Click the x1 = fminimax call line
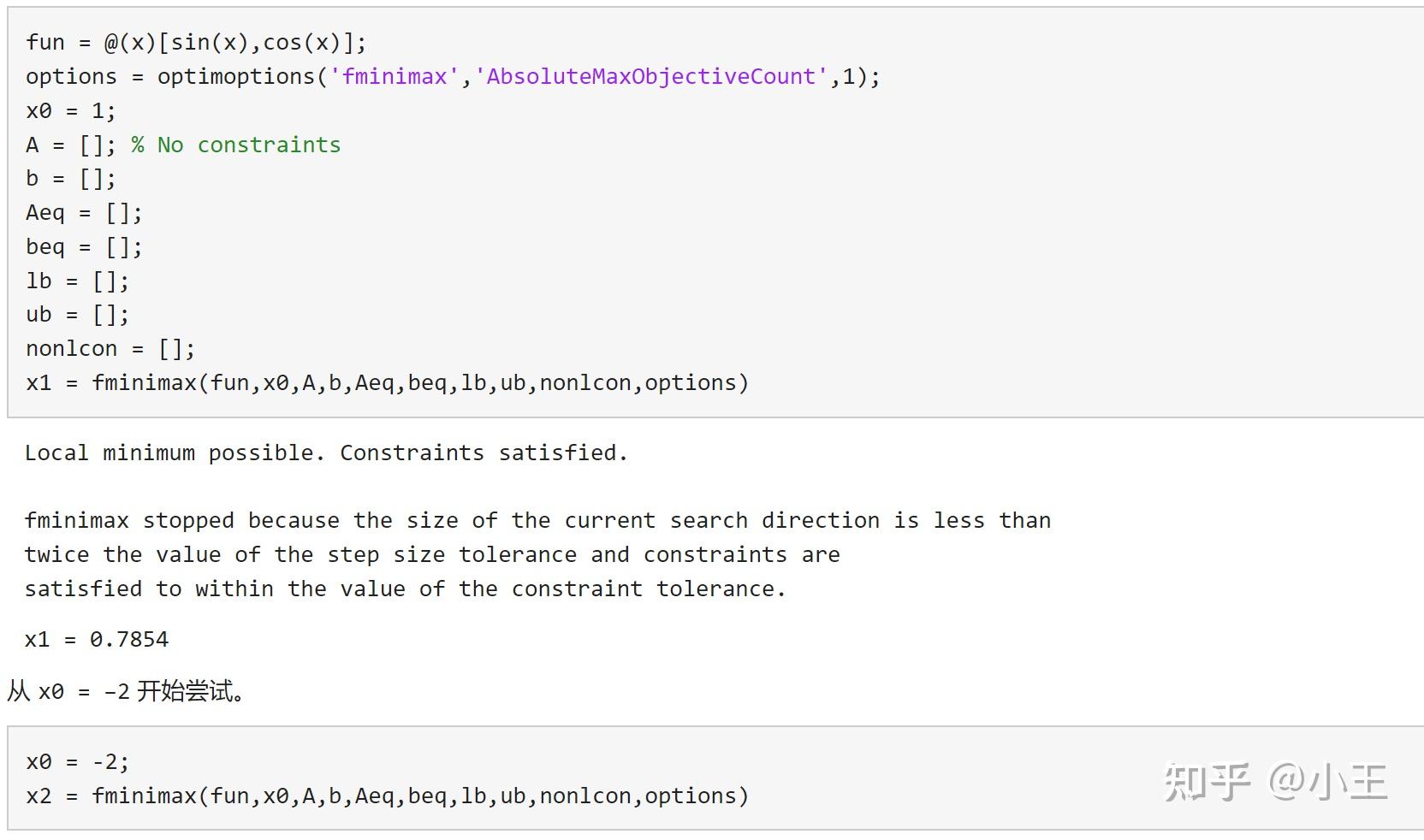Screen dimensions: 1424x840 [x=387, y=382]
